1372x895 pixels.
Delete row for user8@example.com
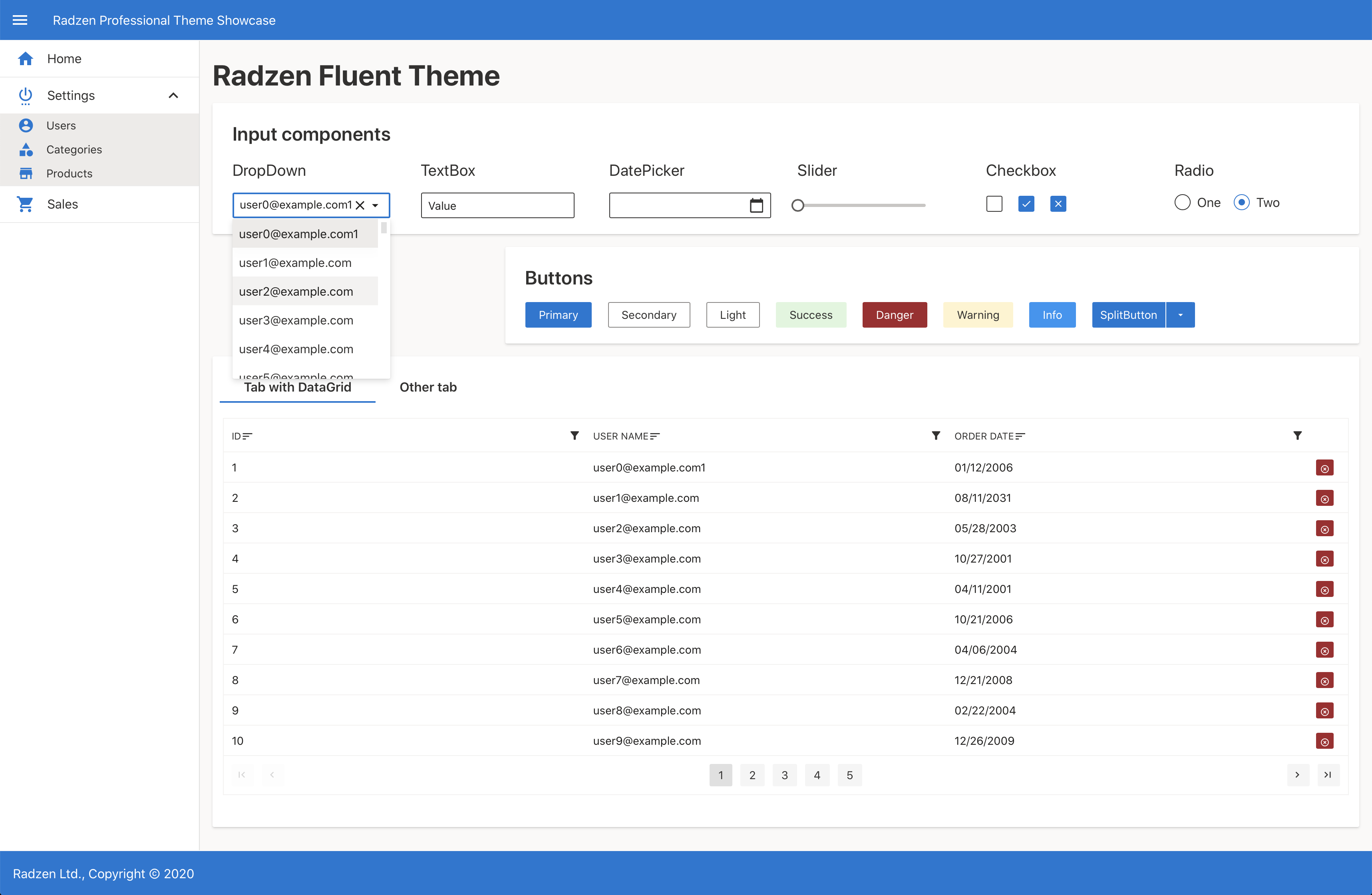tap(1324, 711)
